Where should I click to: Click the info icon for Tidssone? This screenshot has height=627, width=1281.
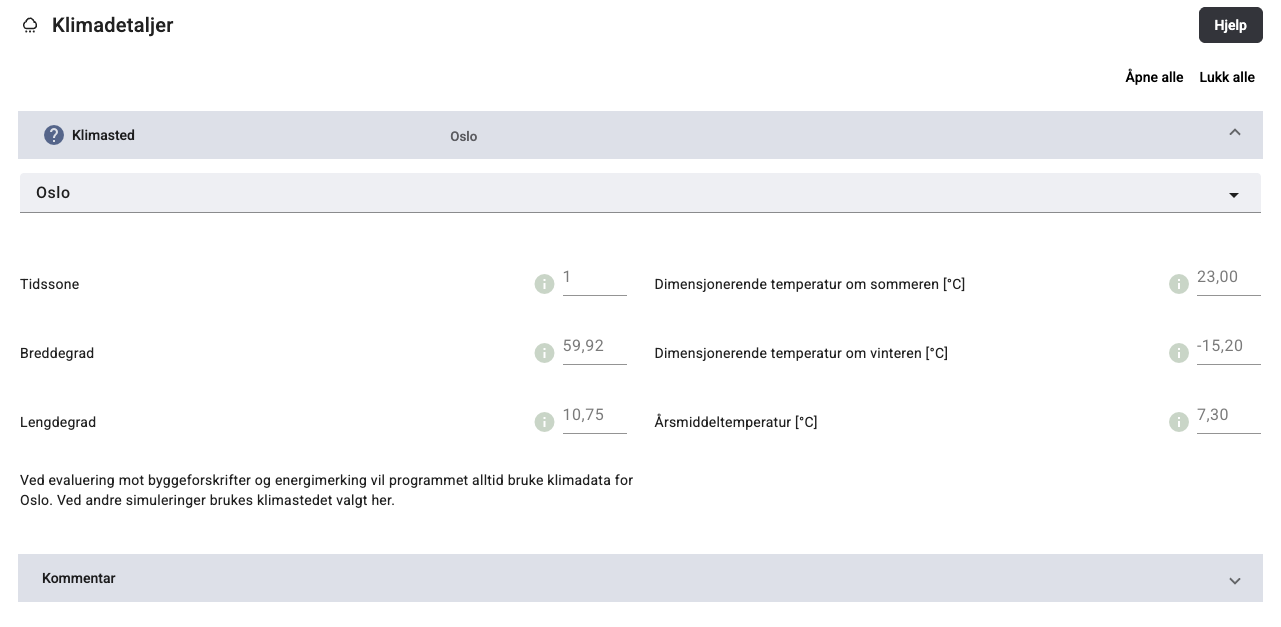(x=544, y=284)
